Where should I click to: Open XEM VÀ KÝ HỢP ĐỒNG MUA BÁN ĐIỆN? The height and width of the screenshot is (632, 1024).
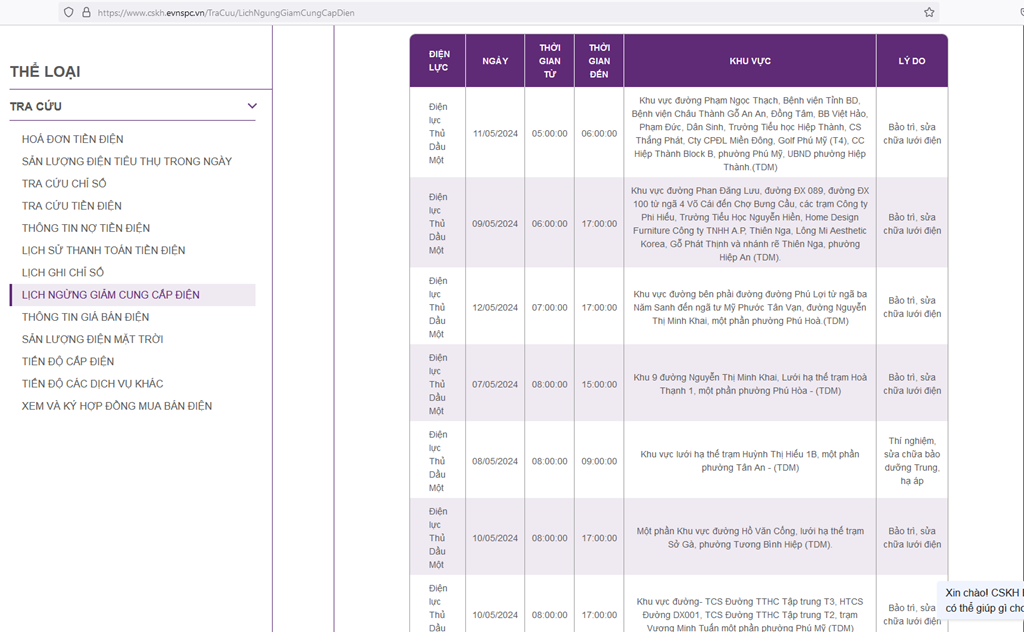coord(117,405)
